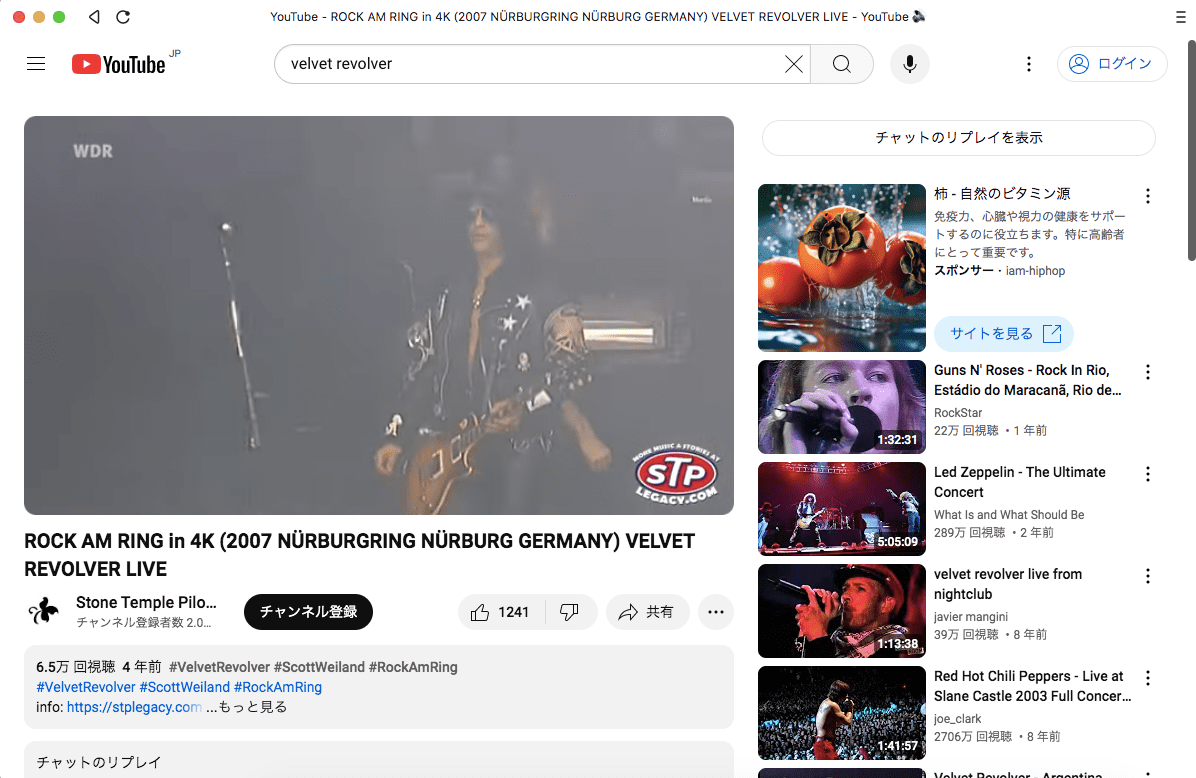
Task: Start voice search with microphone
Action: point(909,64)
